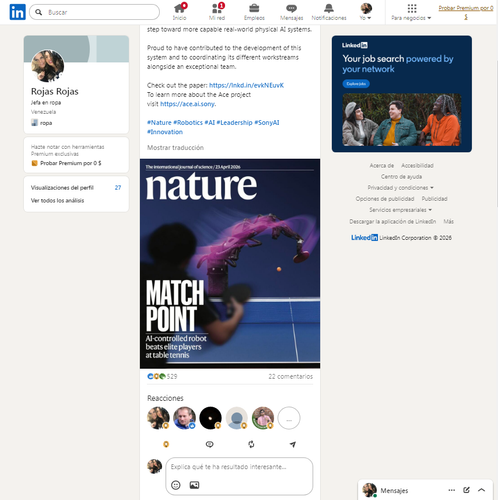Select the Más footer option
Viewport: 498px width, 500px height.
coord(448,222)
